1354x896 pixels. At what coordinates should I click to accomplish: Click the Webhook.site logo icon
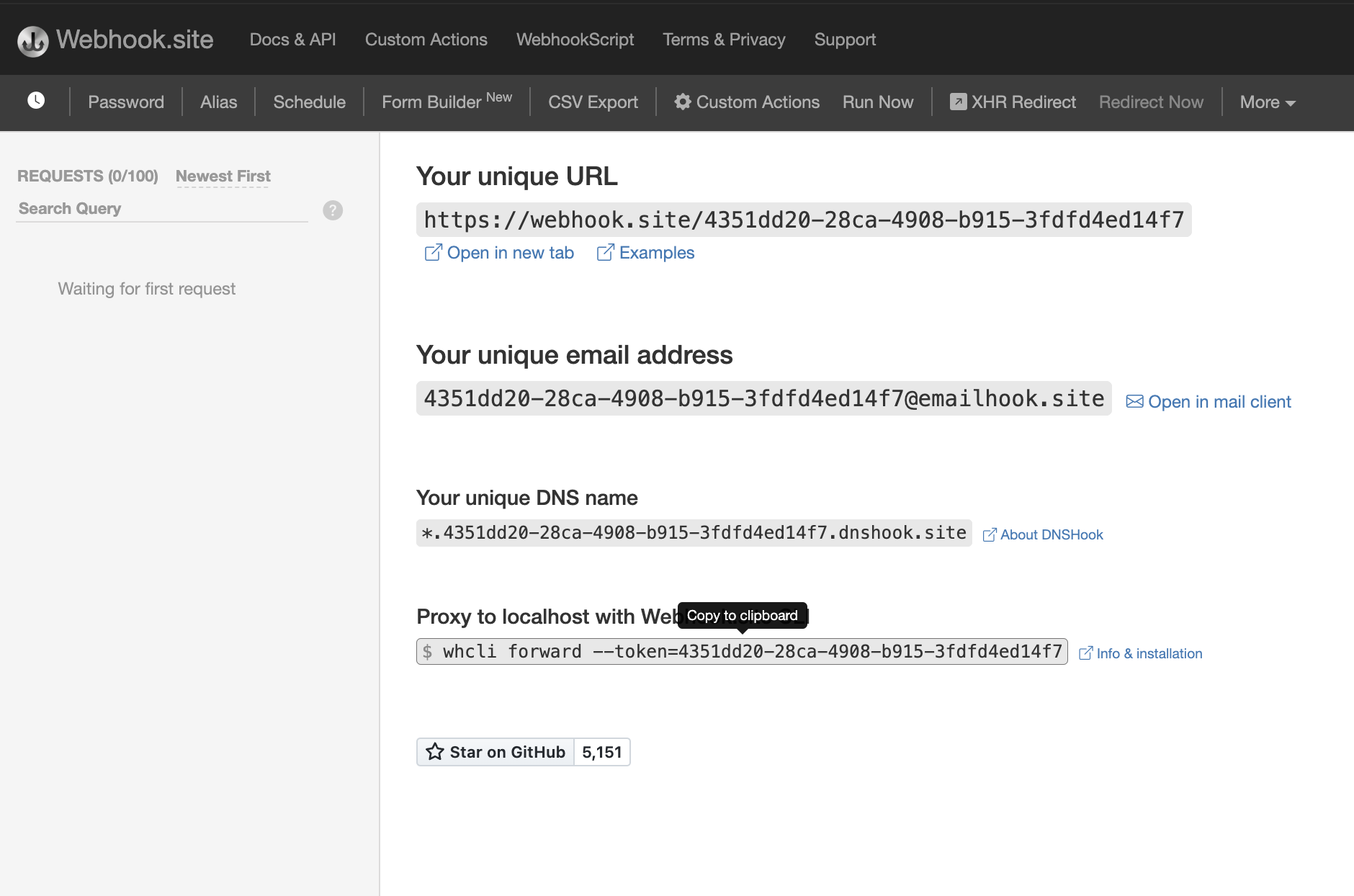click(32, 41)
